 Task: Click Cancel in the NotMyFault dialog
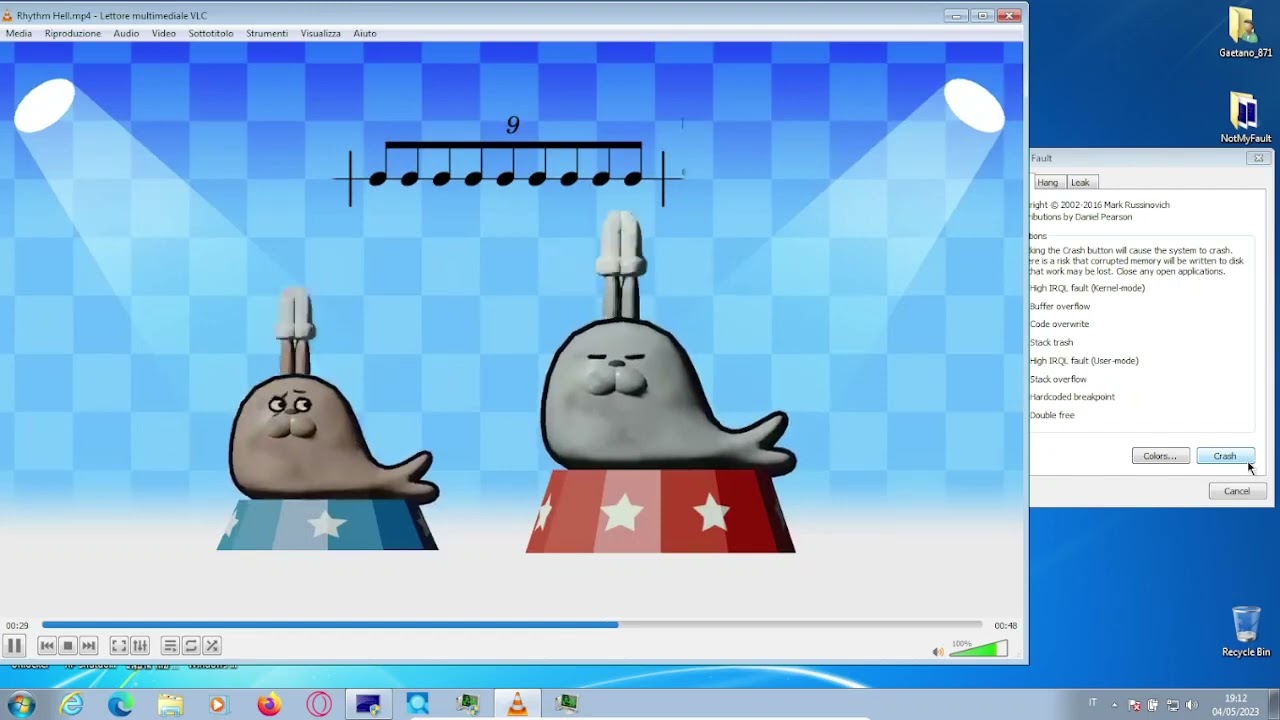[1237, 491]
